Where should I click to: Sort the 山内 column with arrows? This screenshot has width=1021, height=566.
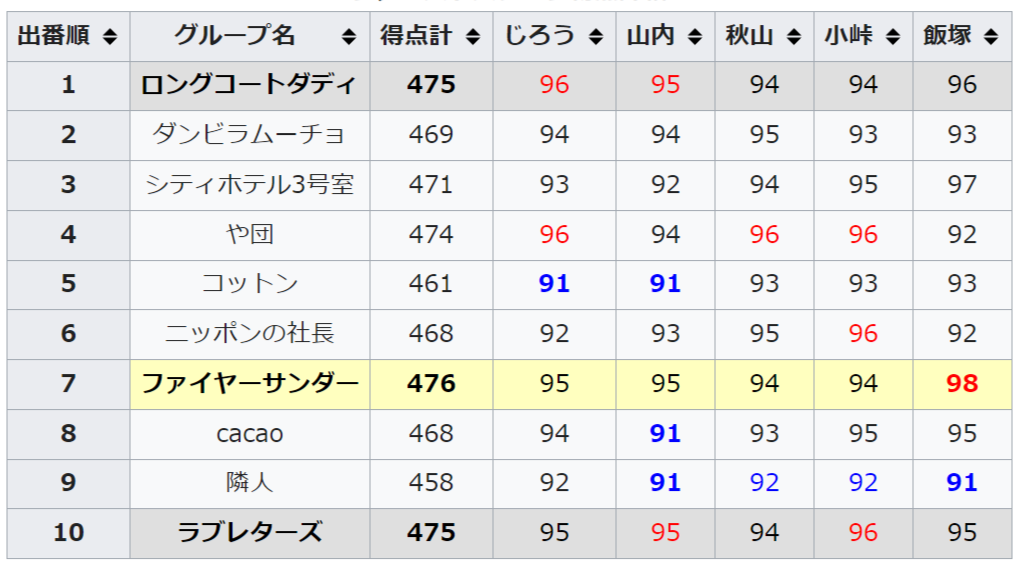pyautogui.click(x=695, y=36)
